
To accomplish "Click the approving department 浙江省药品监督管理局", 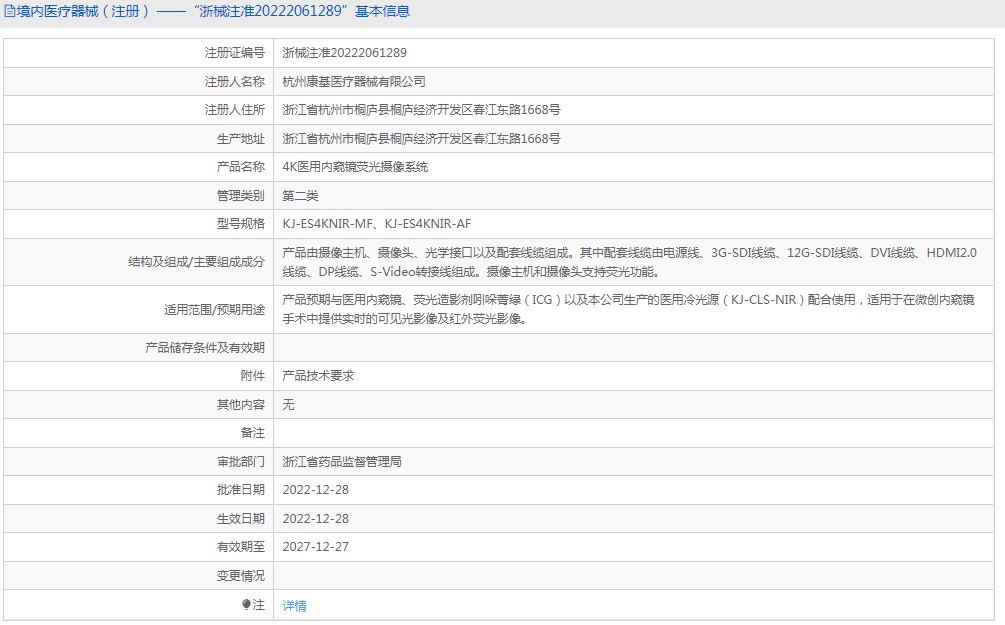I will click(342, 462).
